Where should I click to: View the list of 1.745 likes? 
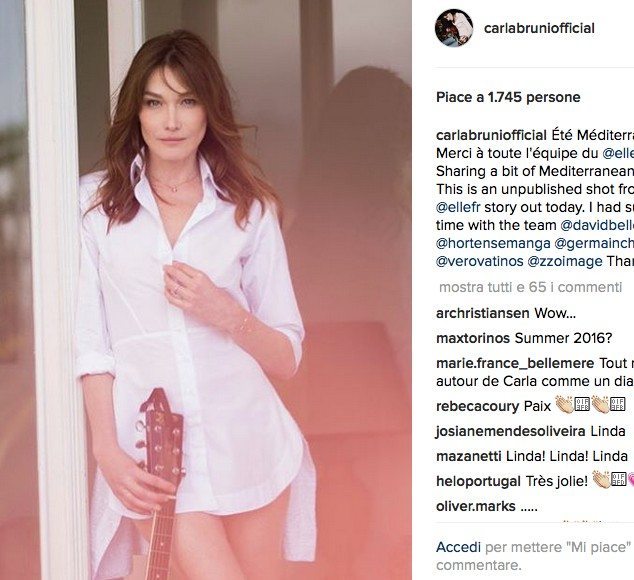tap(508, 97)
